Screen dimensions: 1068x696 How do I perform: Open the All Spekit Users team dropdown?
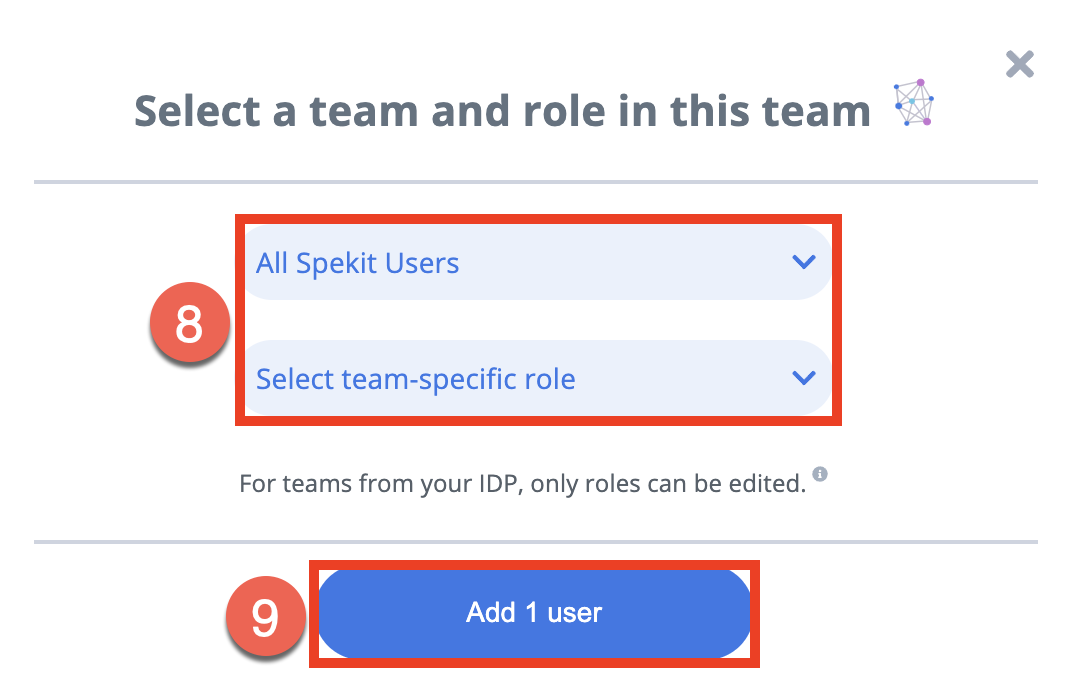[x=537, y=263]
